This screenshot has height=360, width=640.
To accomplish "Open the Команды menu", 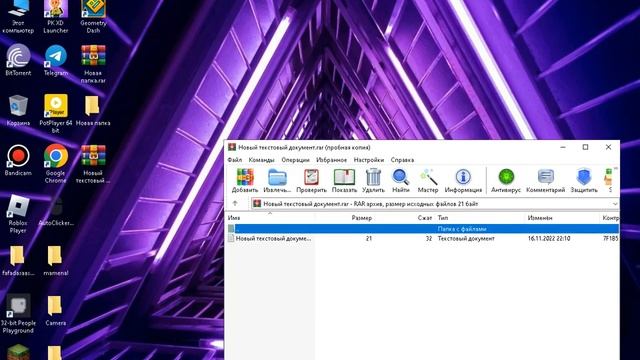I will tap(261, 160).
